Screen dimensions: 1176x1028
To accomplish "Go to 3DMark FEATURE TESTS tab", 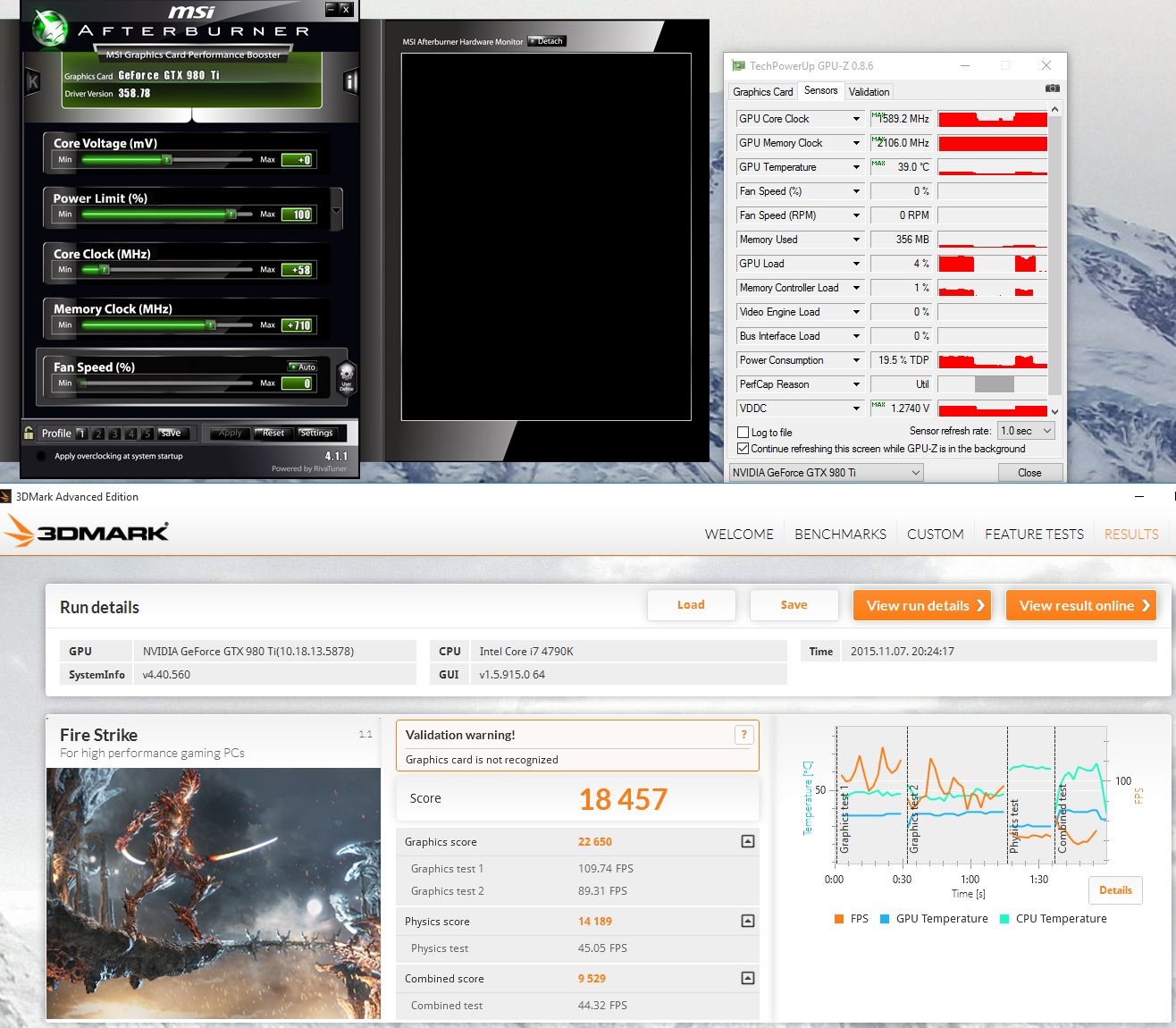I will coord(1034,535).
